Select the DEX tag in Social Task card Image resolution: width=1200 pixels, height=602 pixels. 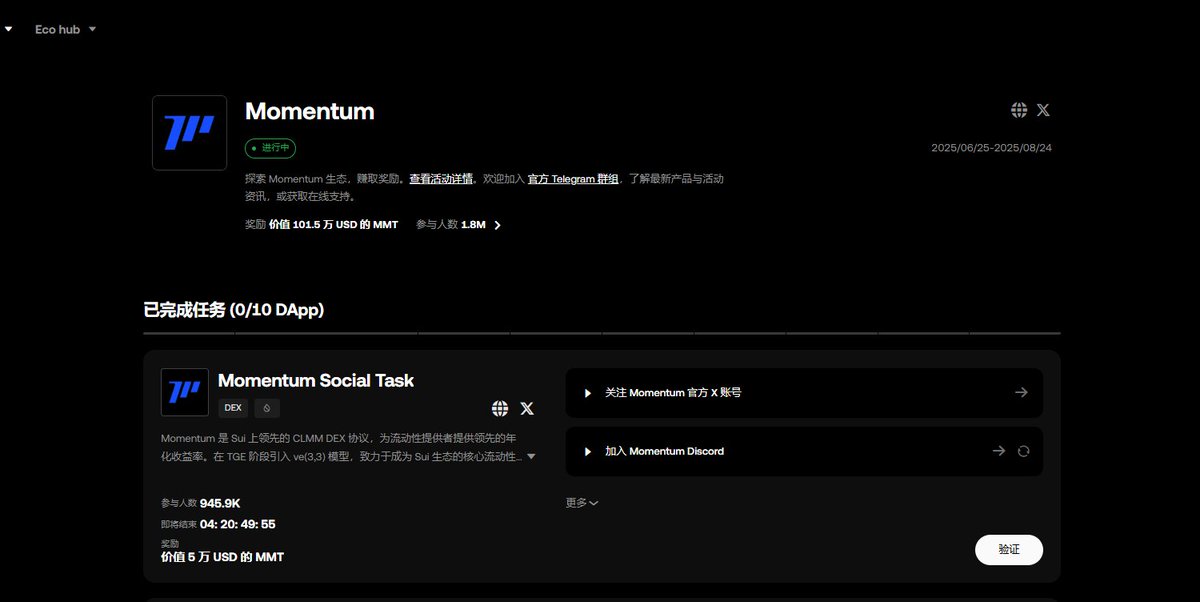[233, 408]
